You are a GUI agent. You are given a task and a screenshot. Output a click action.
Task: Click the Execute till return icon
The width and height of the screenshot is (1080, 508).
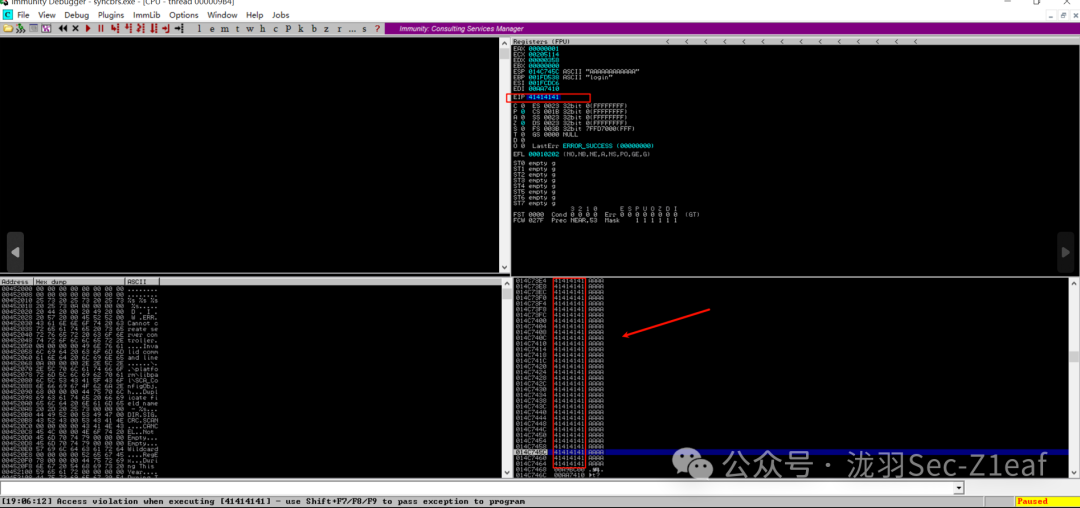(166, 28)
